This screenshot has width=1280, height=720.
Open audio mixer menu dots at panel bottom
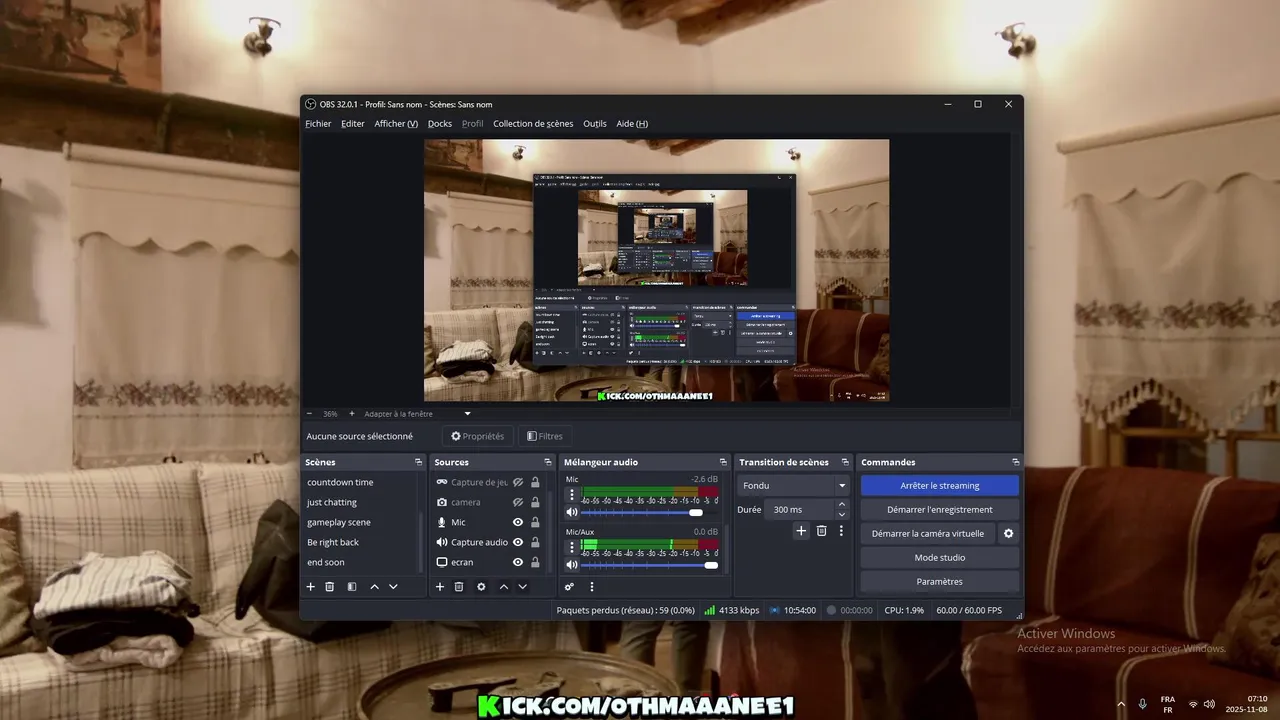click(592, 587)
